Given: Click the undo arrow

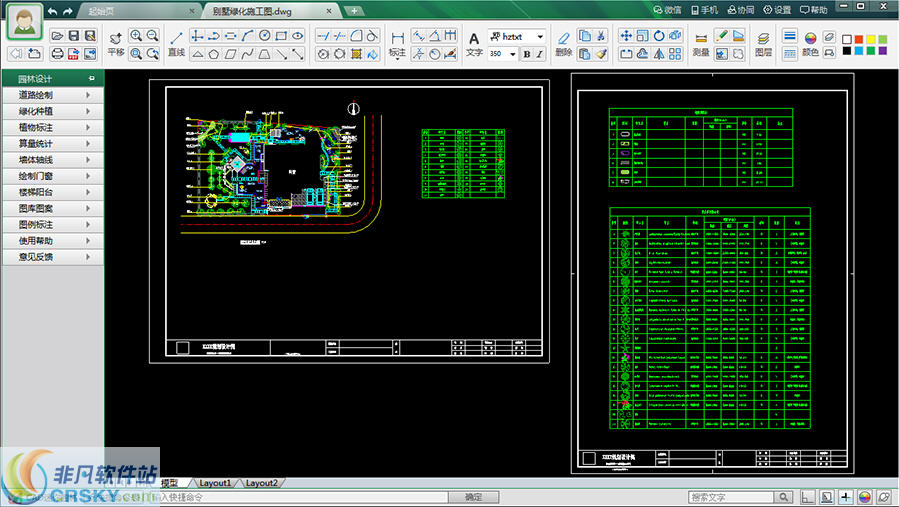Looking at the screenshot, I should tap(52, 11).
